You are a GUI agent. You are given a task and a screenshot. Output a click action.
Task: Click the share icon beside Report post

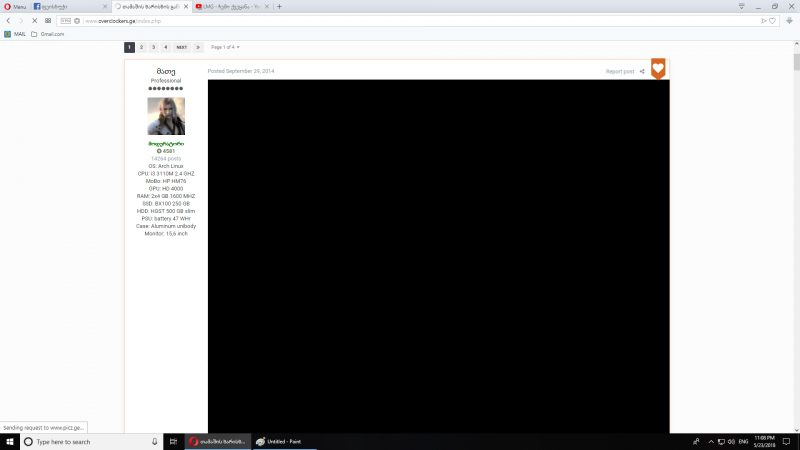pyautogui.click(x=643, y=71)
